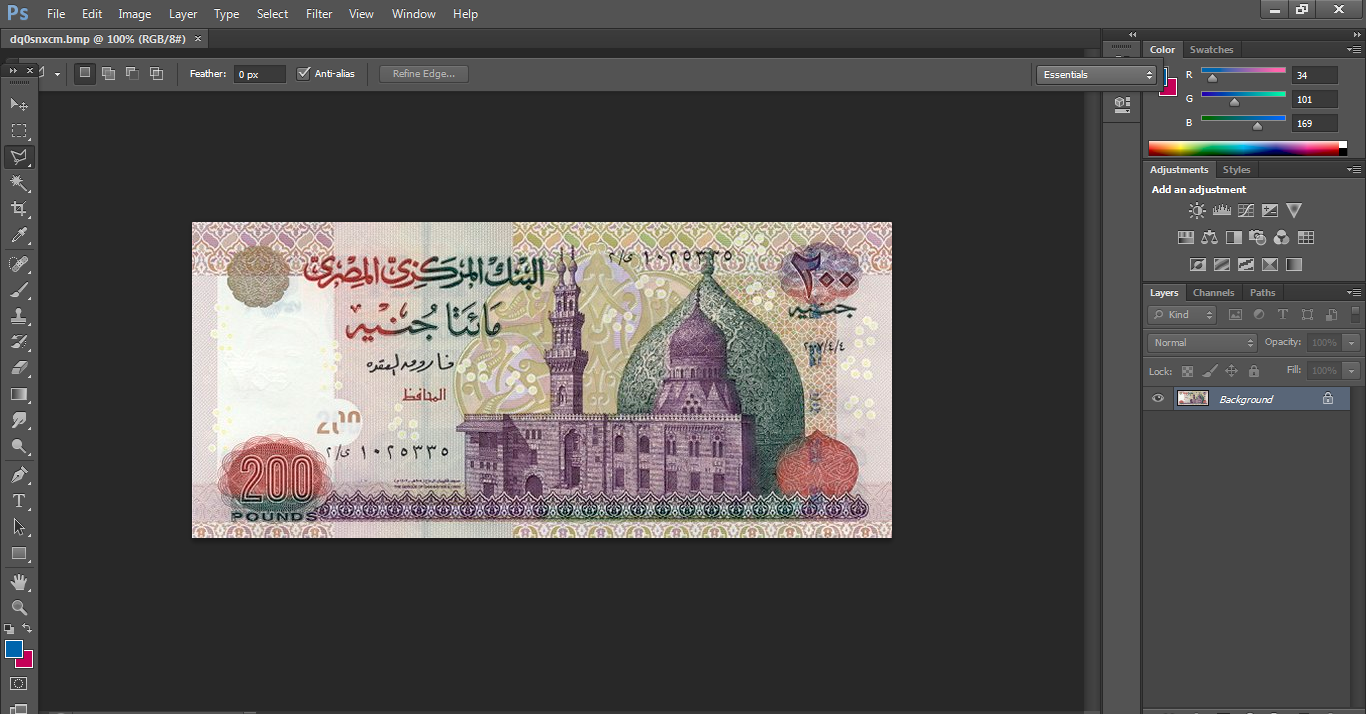Viewport: 1366px width, 714px height.
Task: Select the Move tool
Action: [19, 104]
